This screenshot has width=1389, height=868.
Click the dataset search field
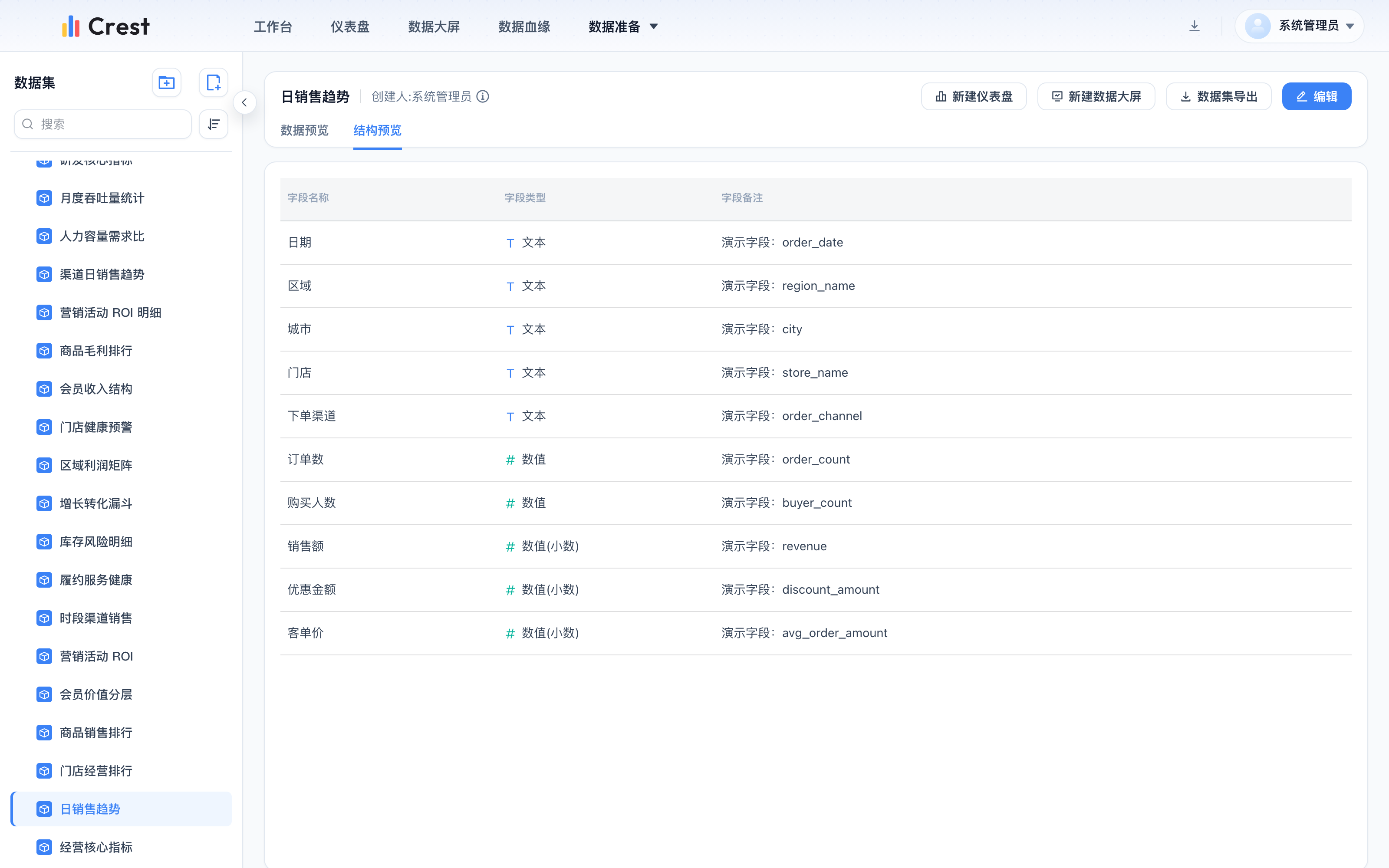[x=103, y=124]
